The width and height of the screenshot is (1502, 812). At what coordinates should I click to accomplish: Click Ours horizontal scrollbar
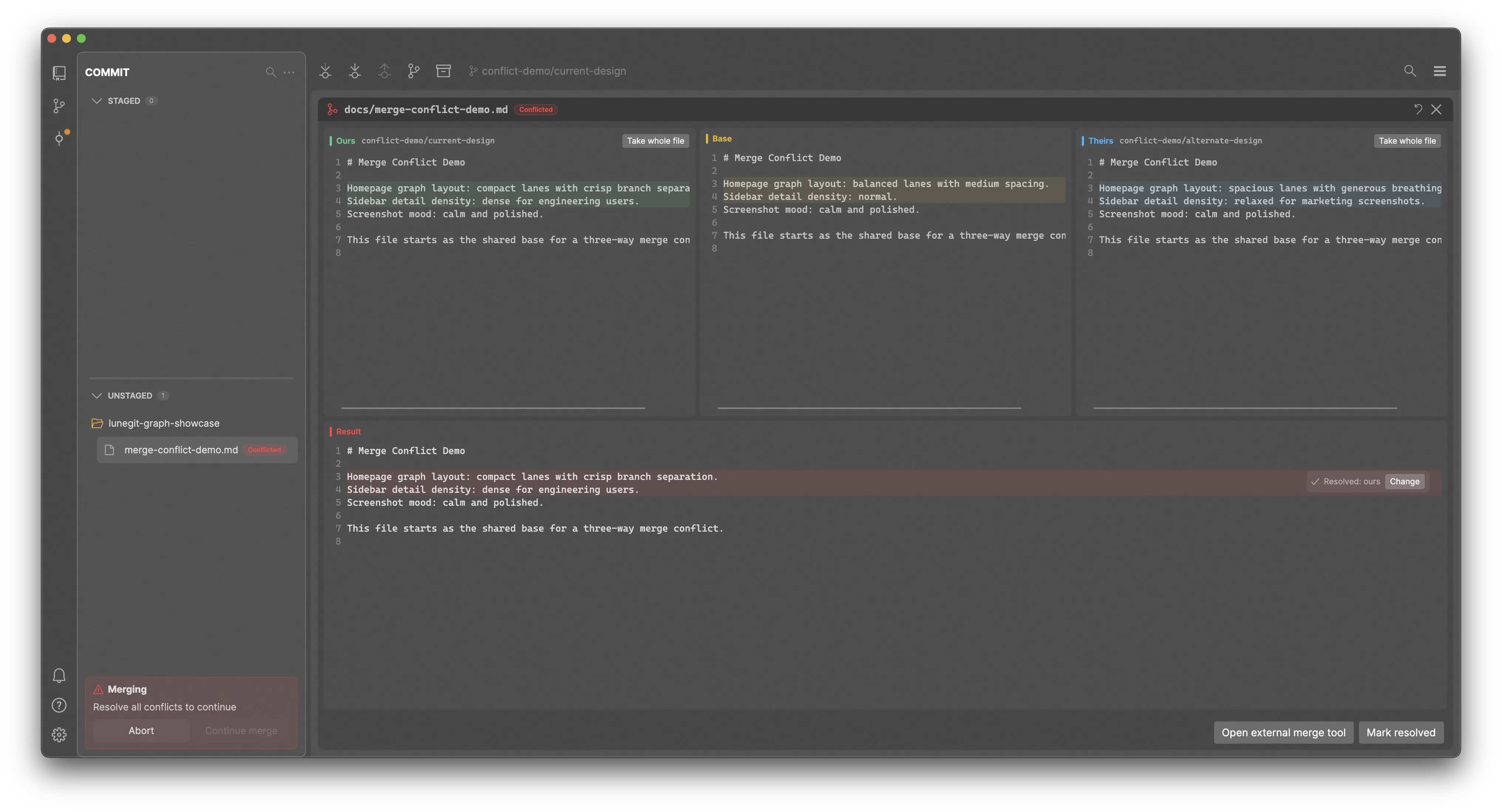pyautogui.click(x=493, y=408)
